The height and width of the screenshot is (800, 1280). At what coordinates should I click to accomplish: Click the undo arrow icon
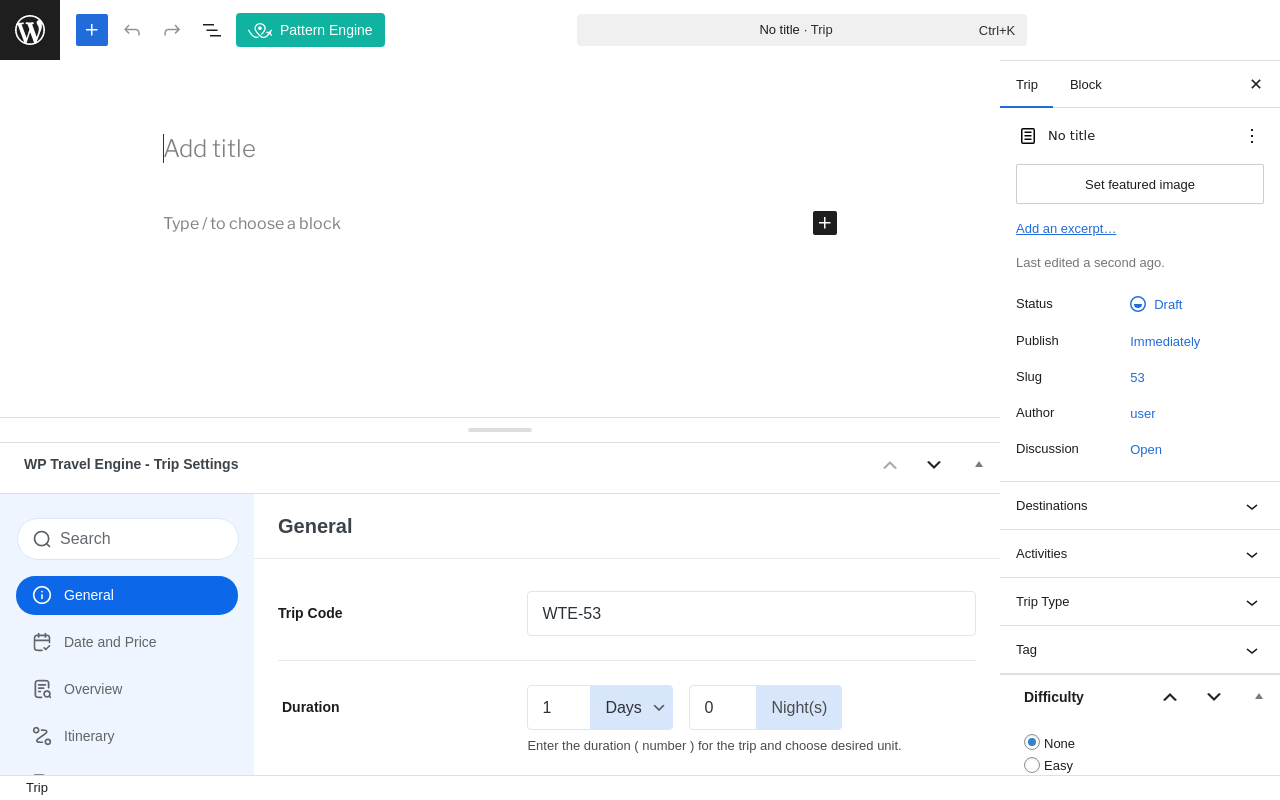coord(132,30)
